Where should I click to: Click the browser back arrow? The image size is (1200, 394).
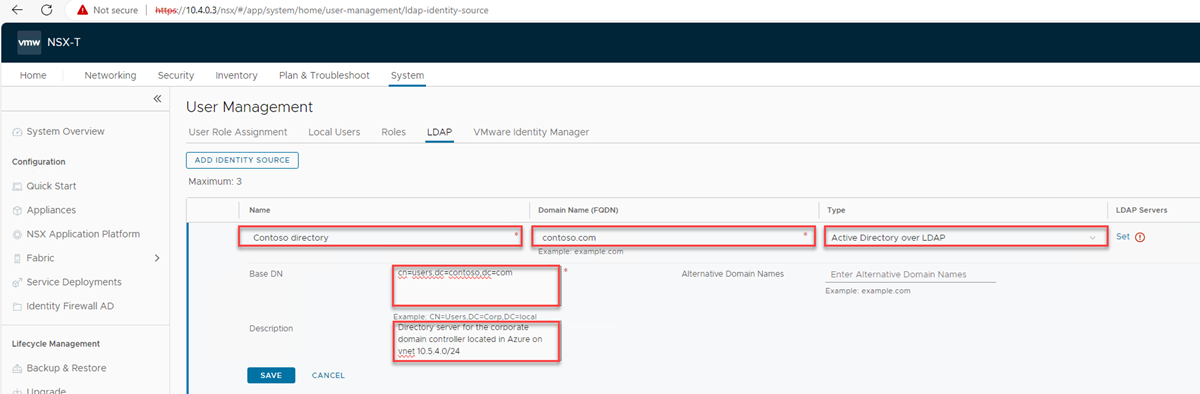tap(16, 9)
